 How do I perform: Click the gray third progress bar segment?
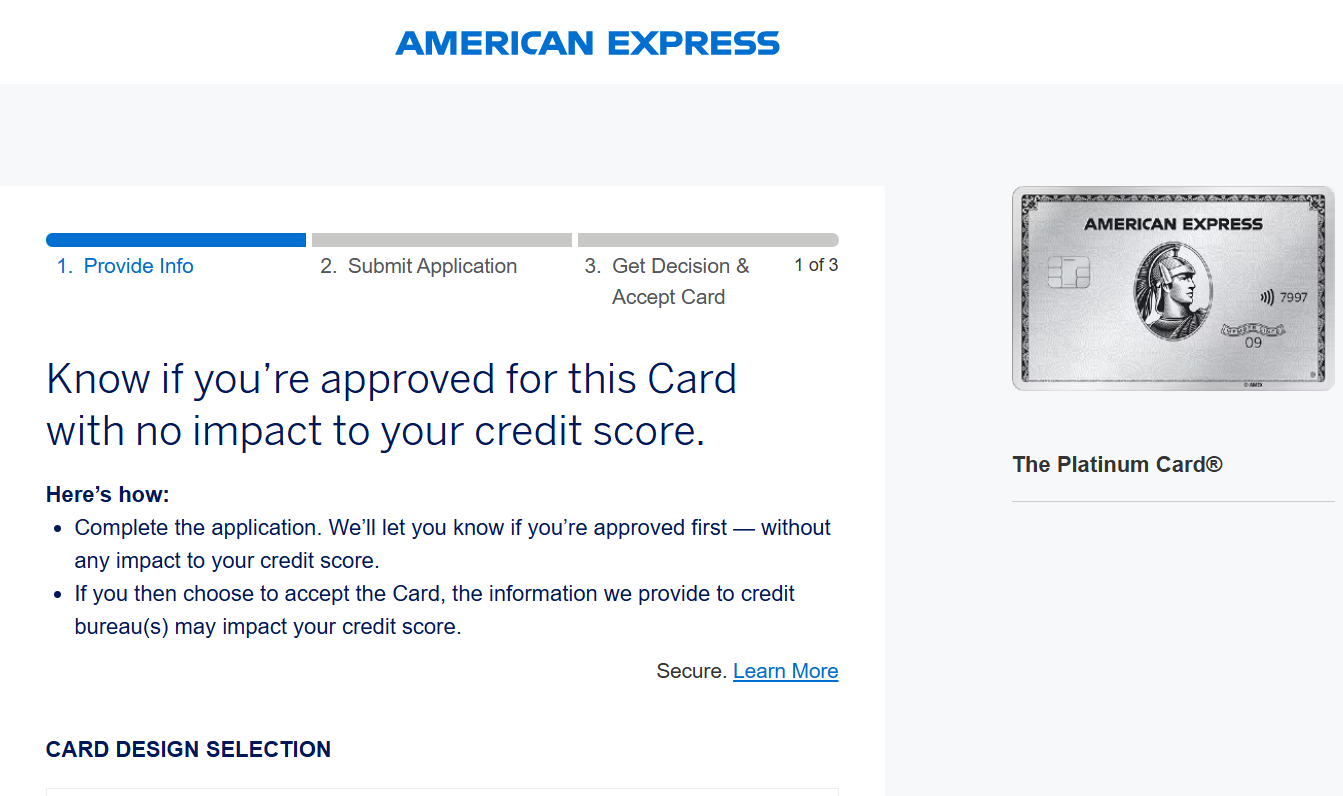tap(708, 240)
